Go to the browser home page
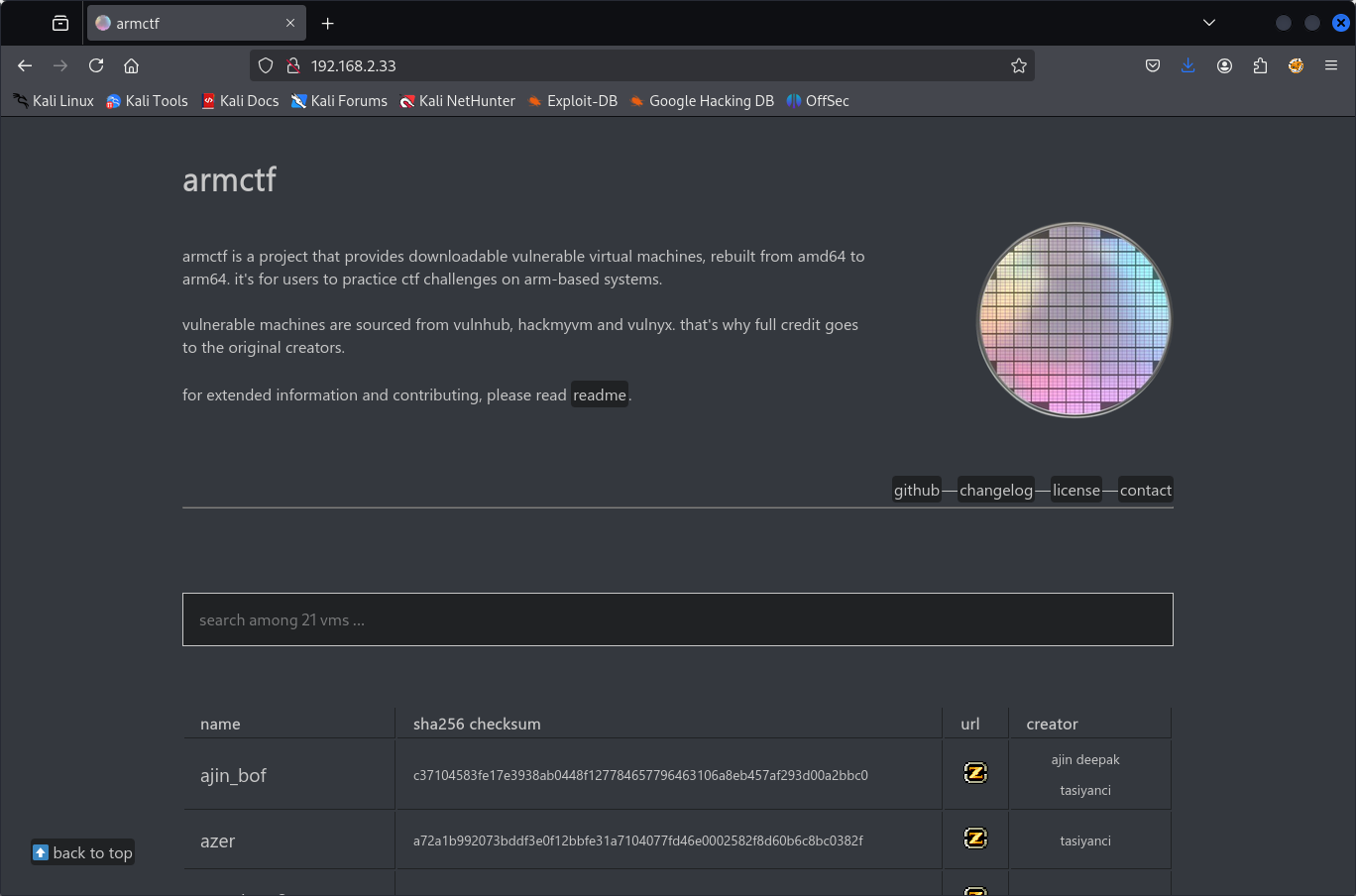This screenshot has height=896, width=1356. coord(131,65)
